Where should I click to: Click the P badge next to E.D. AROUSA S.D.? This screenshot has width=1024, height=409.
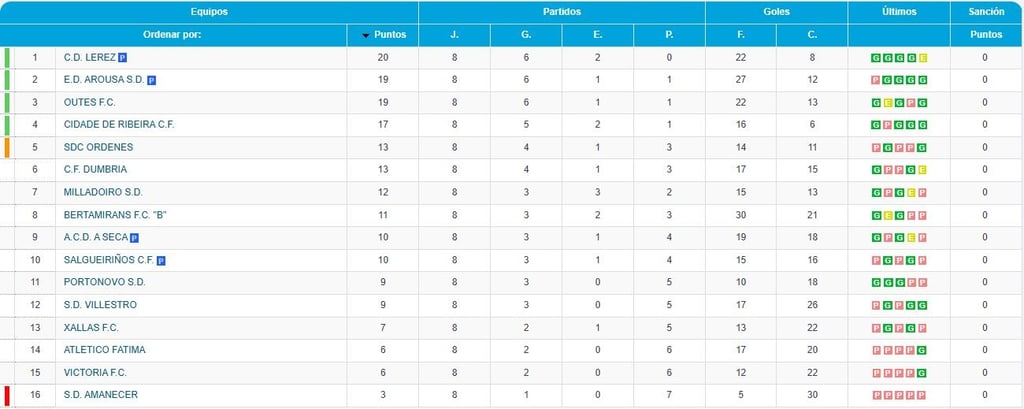152,80
